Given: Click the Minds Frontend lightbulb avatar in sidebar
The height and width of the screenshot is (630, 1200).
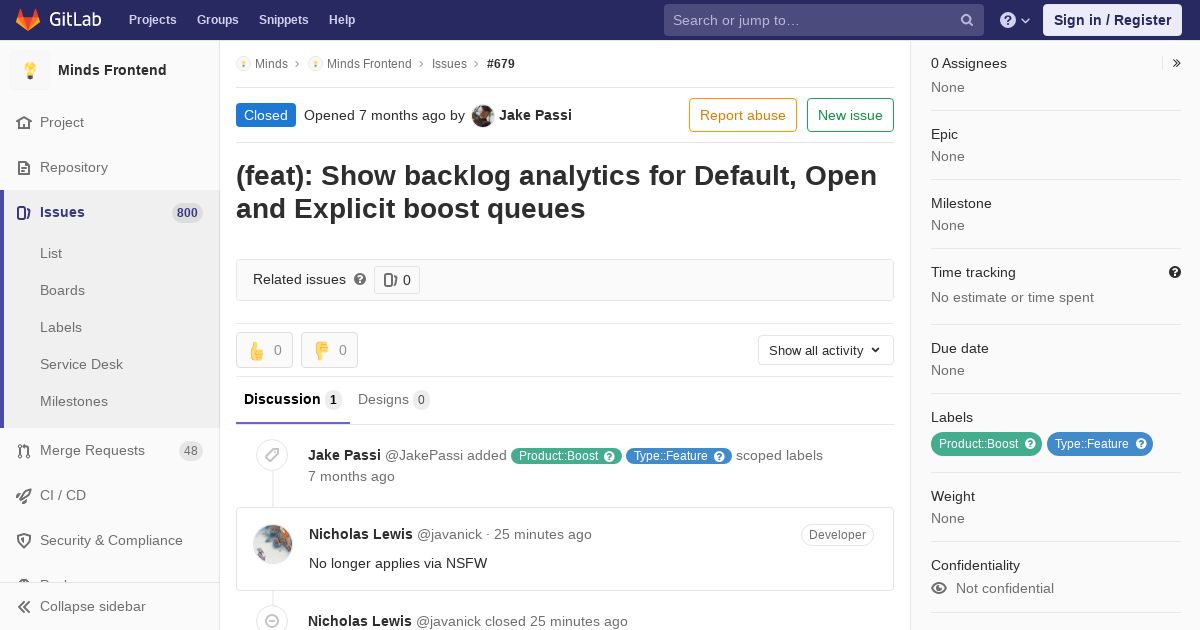Looking at the screenshot, I should (30, 70).
